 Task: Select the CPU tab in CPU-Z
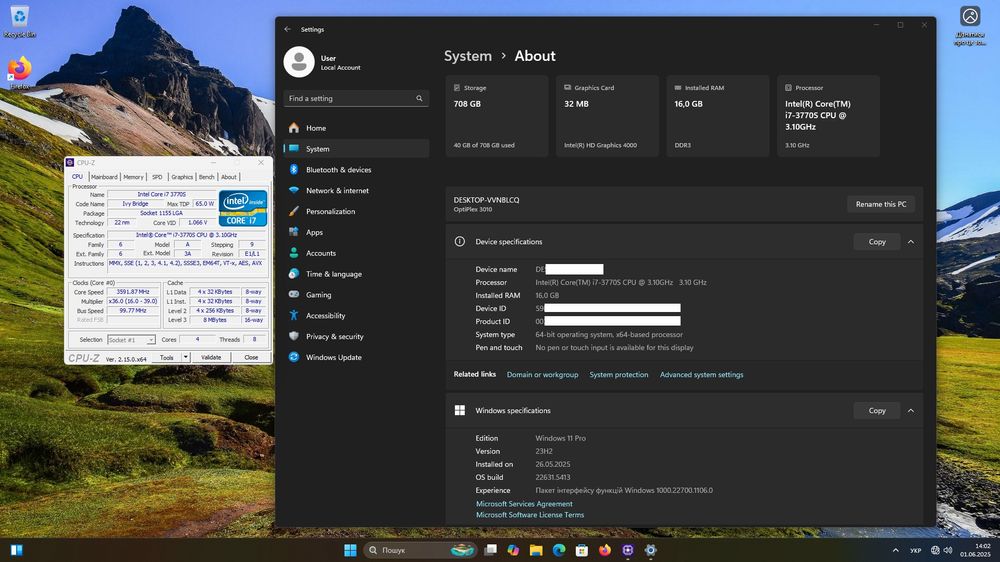point(77,177)
